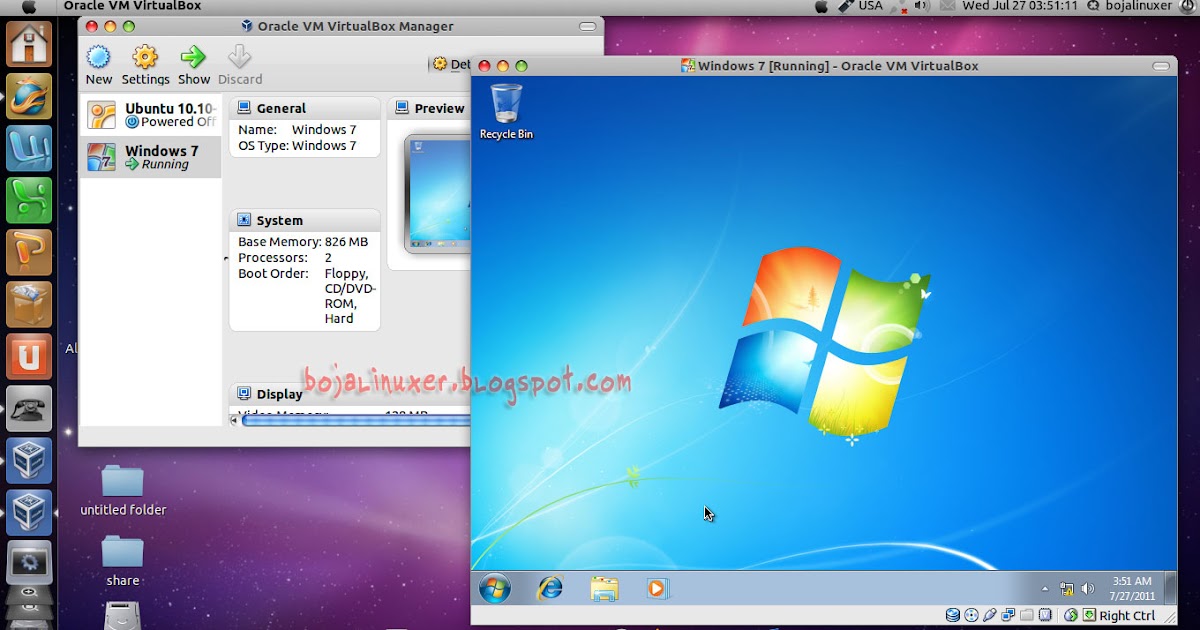Click the network adapters status icon

1008,615
